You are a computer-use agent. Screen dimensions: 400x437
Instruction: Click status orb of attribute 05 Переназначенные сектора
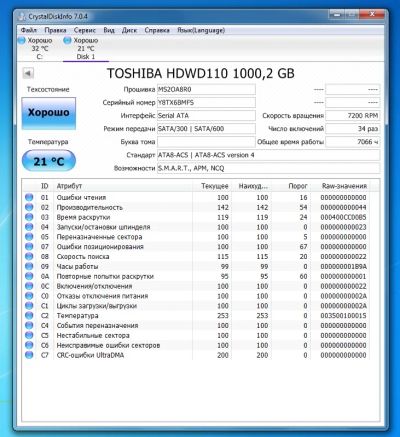(x=29, y=237)
